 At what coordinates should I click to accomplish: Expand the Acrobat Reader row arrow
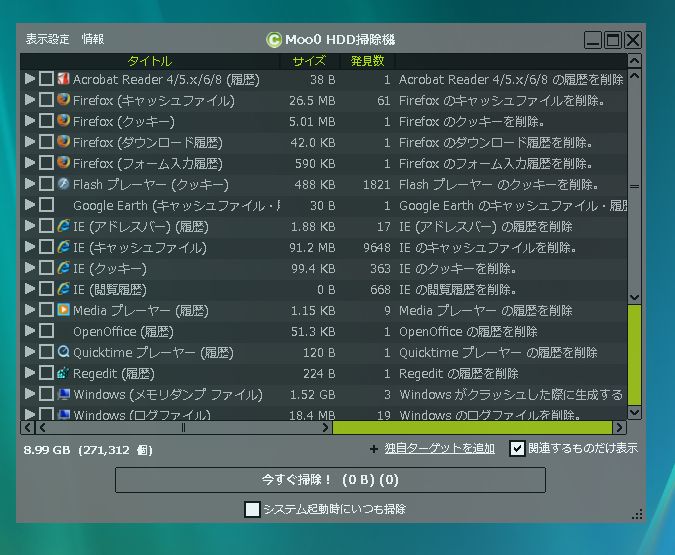click(30, 79)
